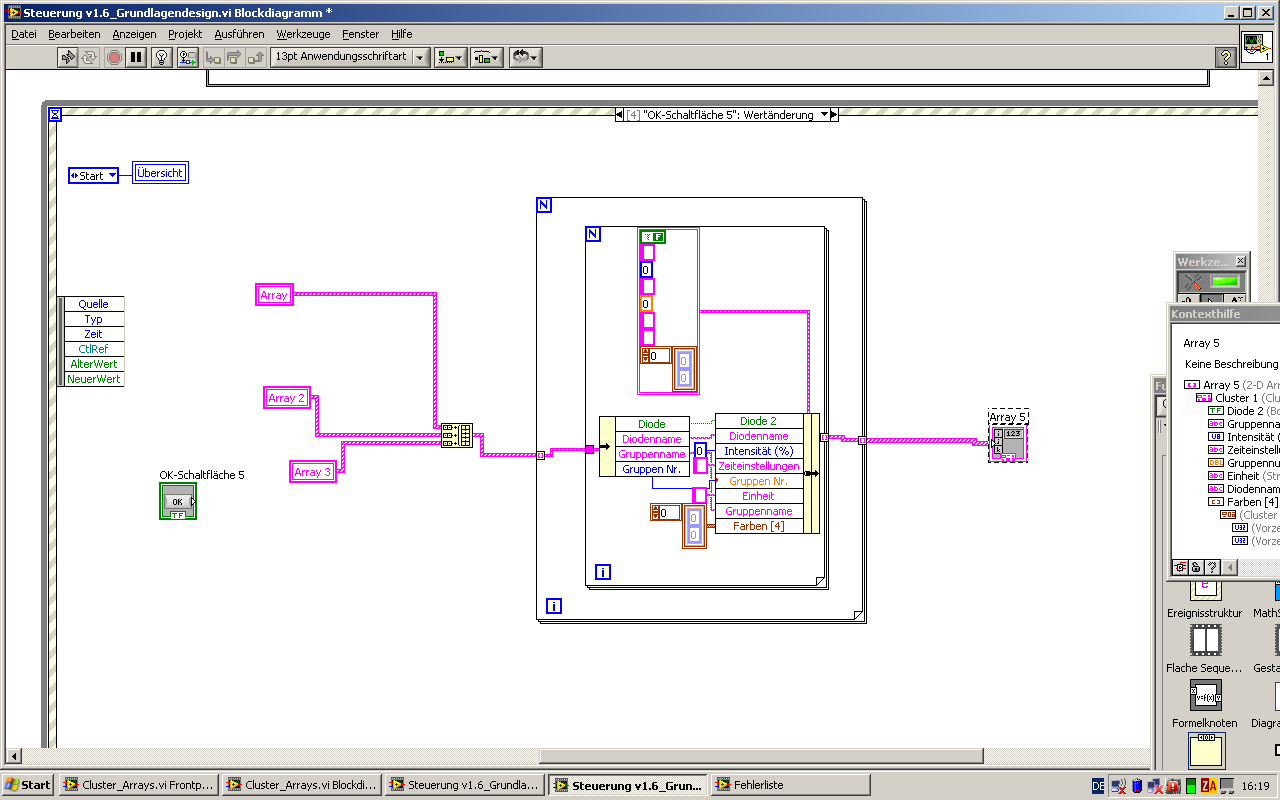Open the Datei menu
Image resolution: width=1280 pixels, height=800 pixels.
tap(24, 34)
